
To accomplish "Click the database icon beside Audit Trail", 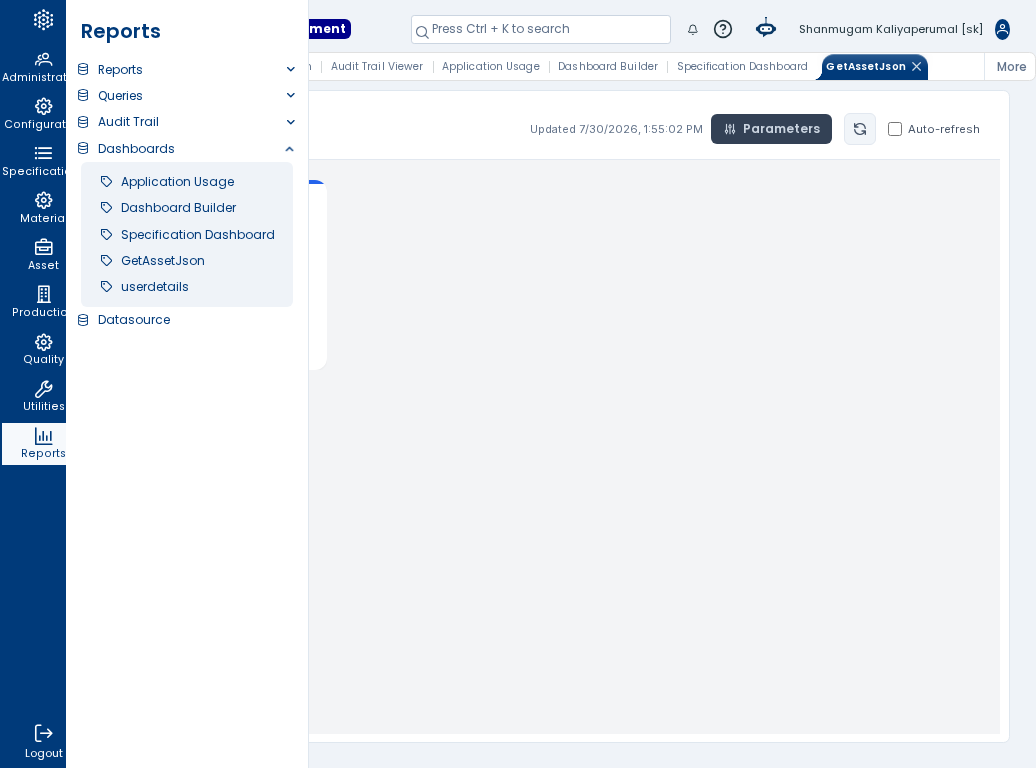I will coord(83,122).
